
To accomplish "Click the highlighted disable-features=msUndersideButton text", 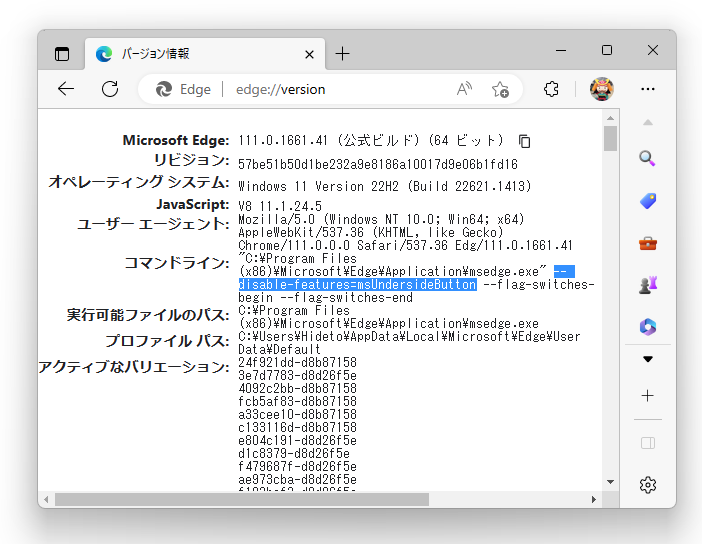I will point(357,284).
